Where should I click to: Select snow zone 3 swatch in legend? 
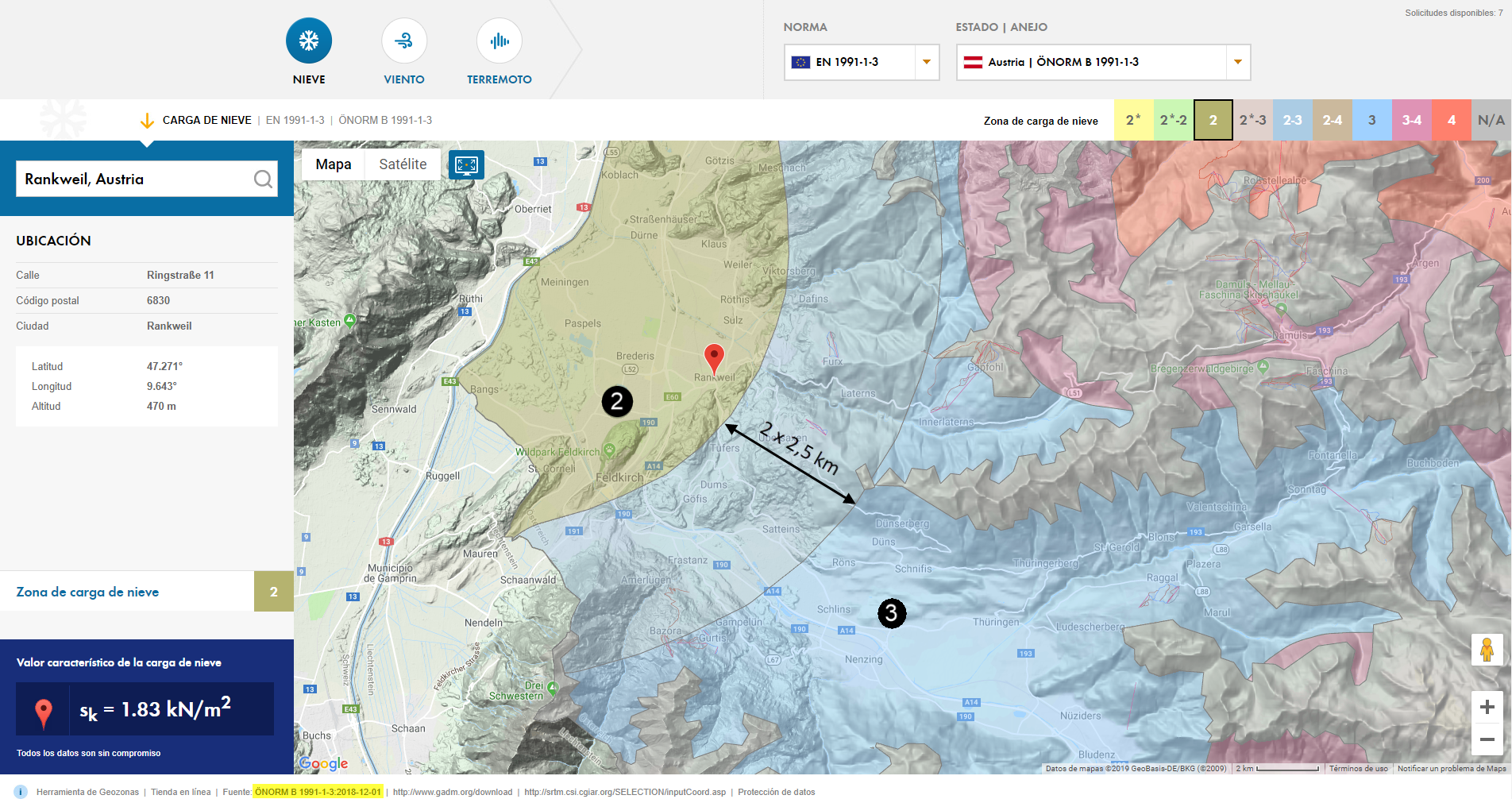[1372, 120]
